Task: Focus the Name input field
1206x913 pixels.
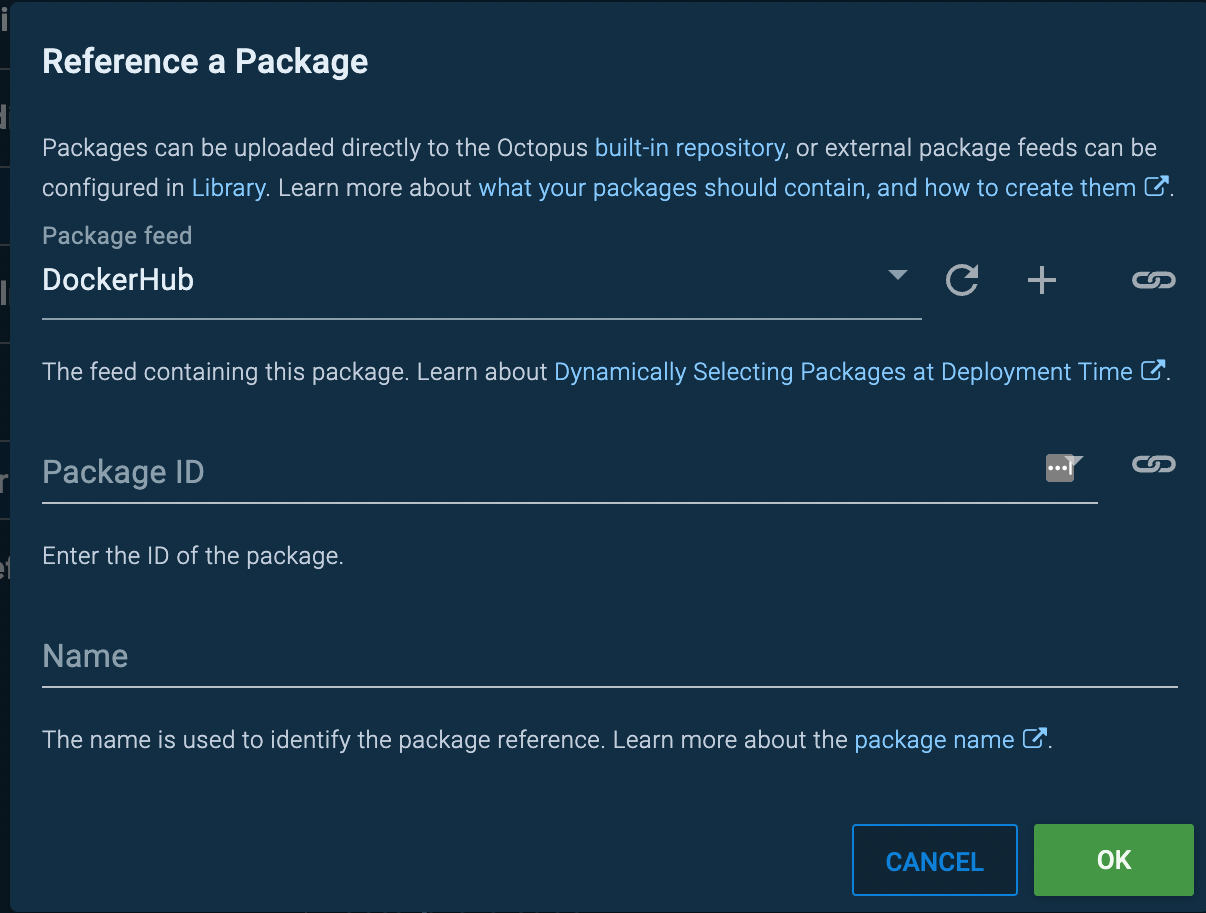Action: [610, 656]
